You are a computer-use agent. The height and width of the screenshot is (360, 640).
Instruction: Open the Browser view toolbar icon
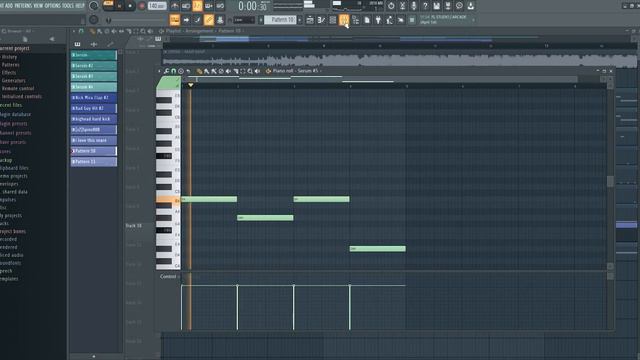pyautogui.click(x=356, y=20)
